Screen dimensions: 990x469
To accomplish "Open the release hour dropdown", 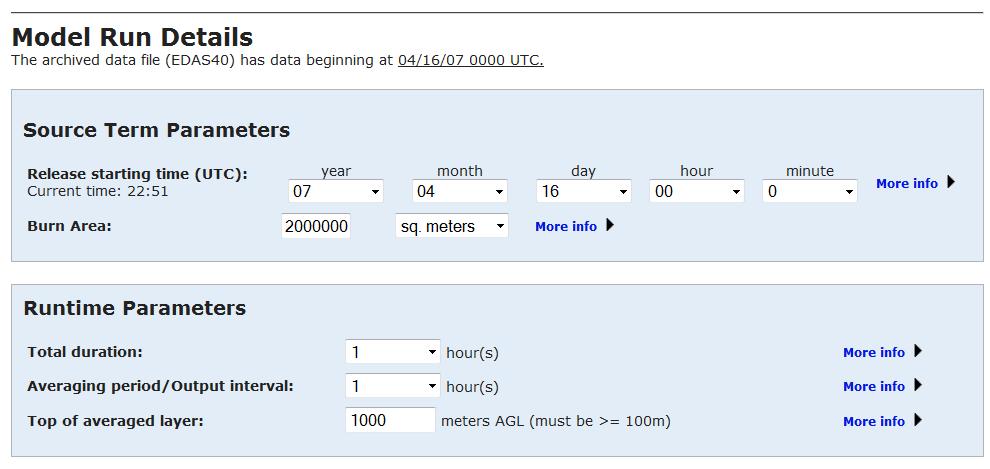I will [697, 191].
